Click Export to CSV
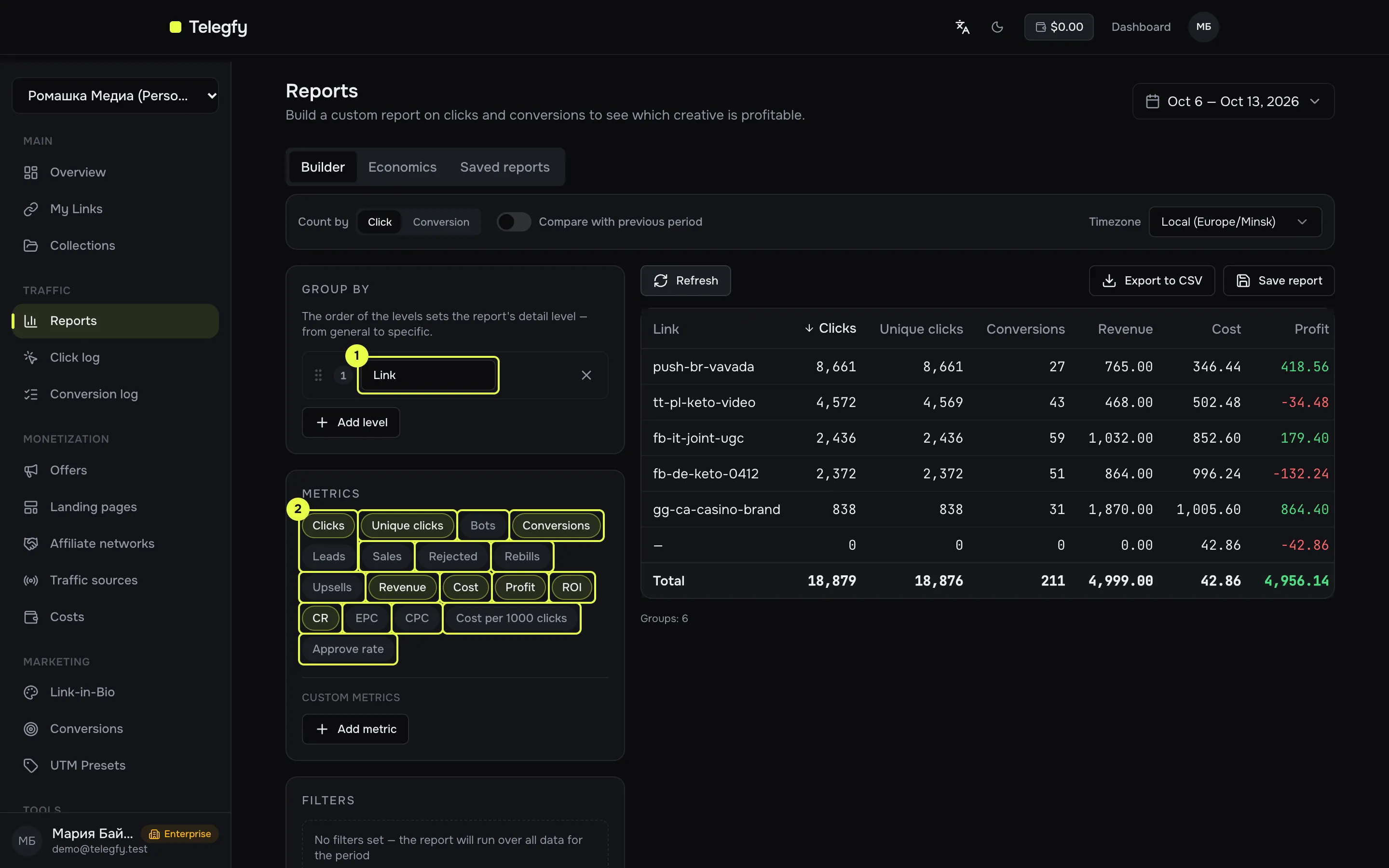This screenshot has height=868, width=1389. point(1152,281)
